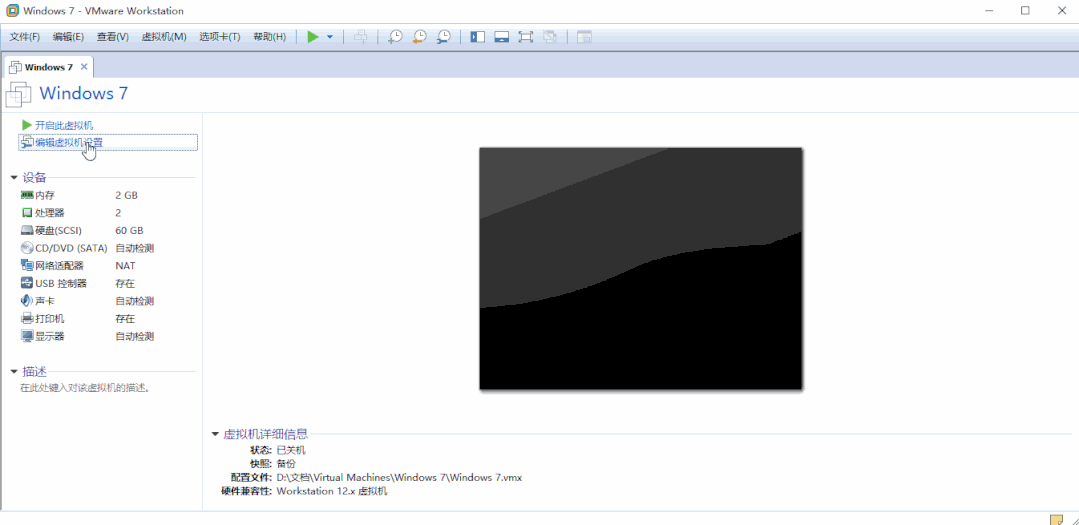Enter full screen mode icon

526,37
